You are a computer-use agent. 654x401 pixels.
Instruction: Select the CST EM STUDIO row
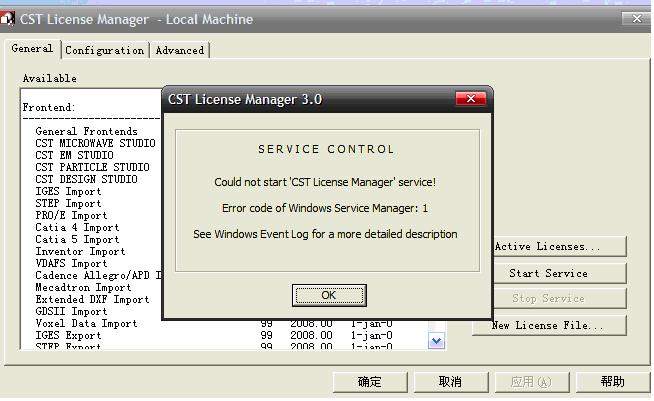[x=74, y=155]
